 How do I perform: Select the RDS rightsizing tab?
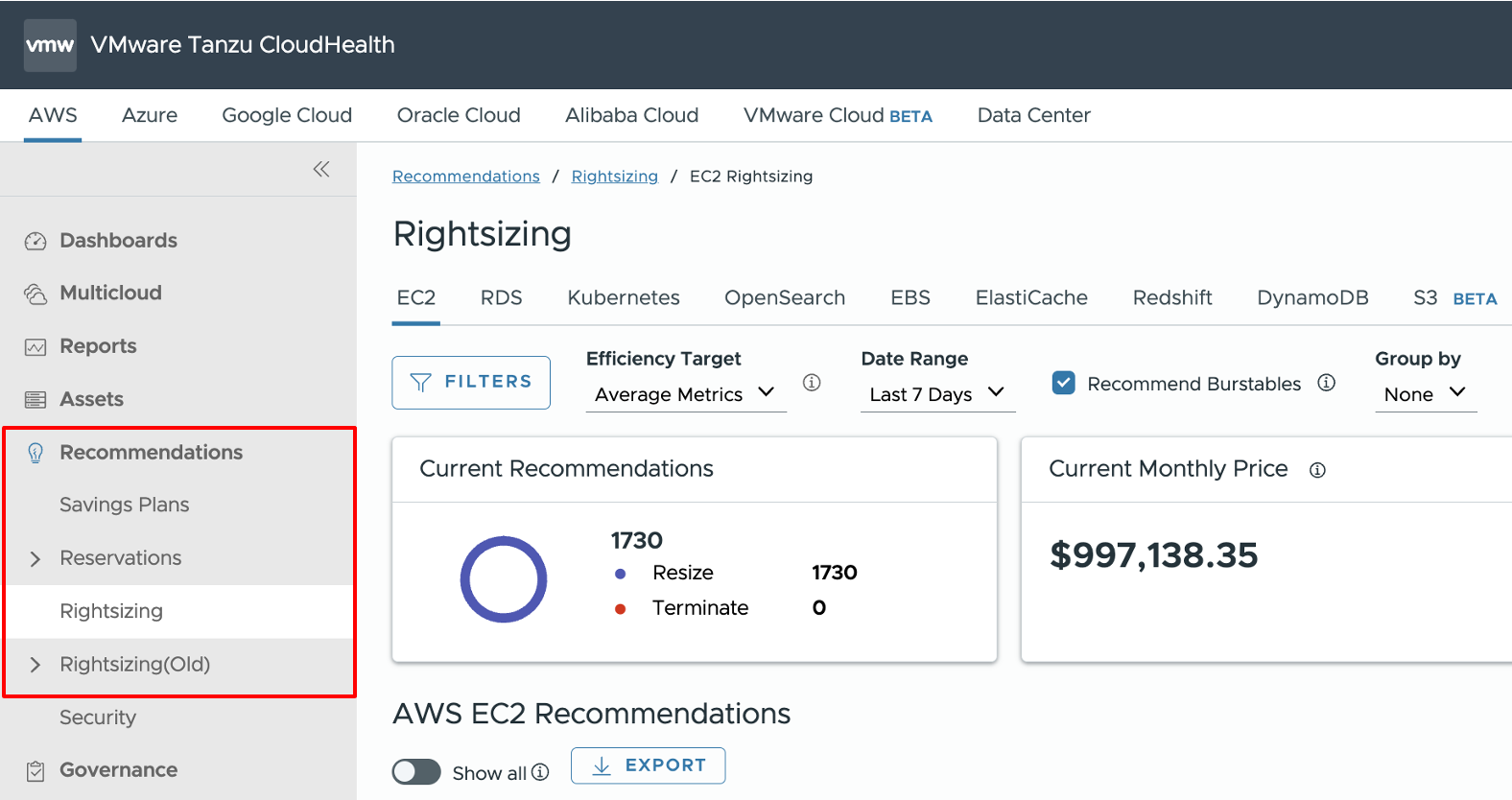tap(501, 298)
